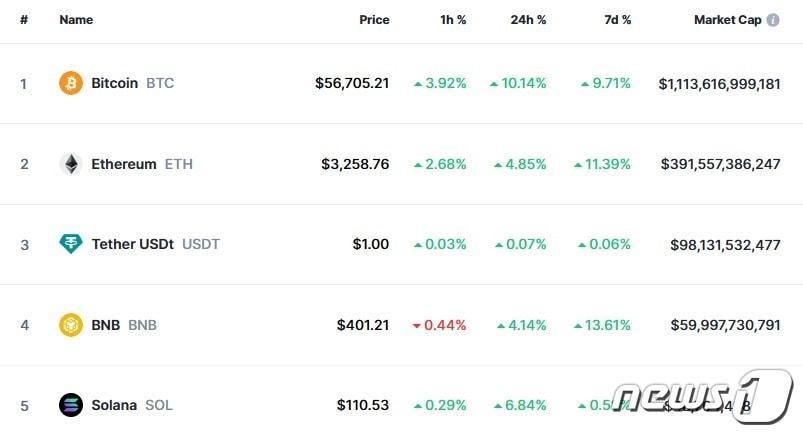Image resolution: width=803 pixels, height=436 pixels.
Task: Sort table by Name column header
Action: (76, 20)
